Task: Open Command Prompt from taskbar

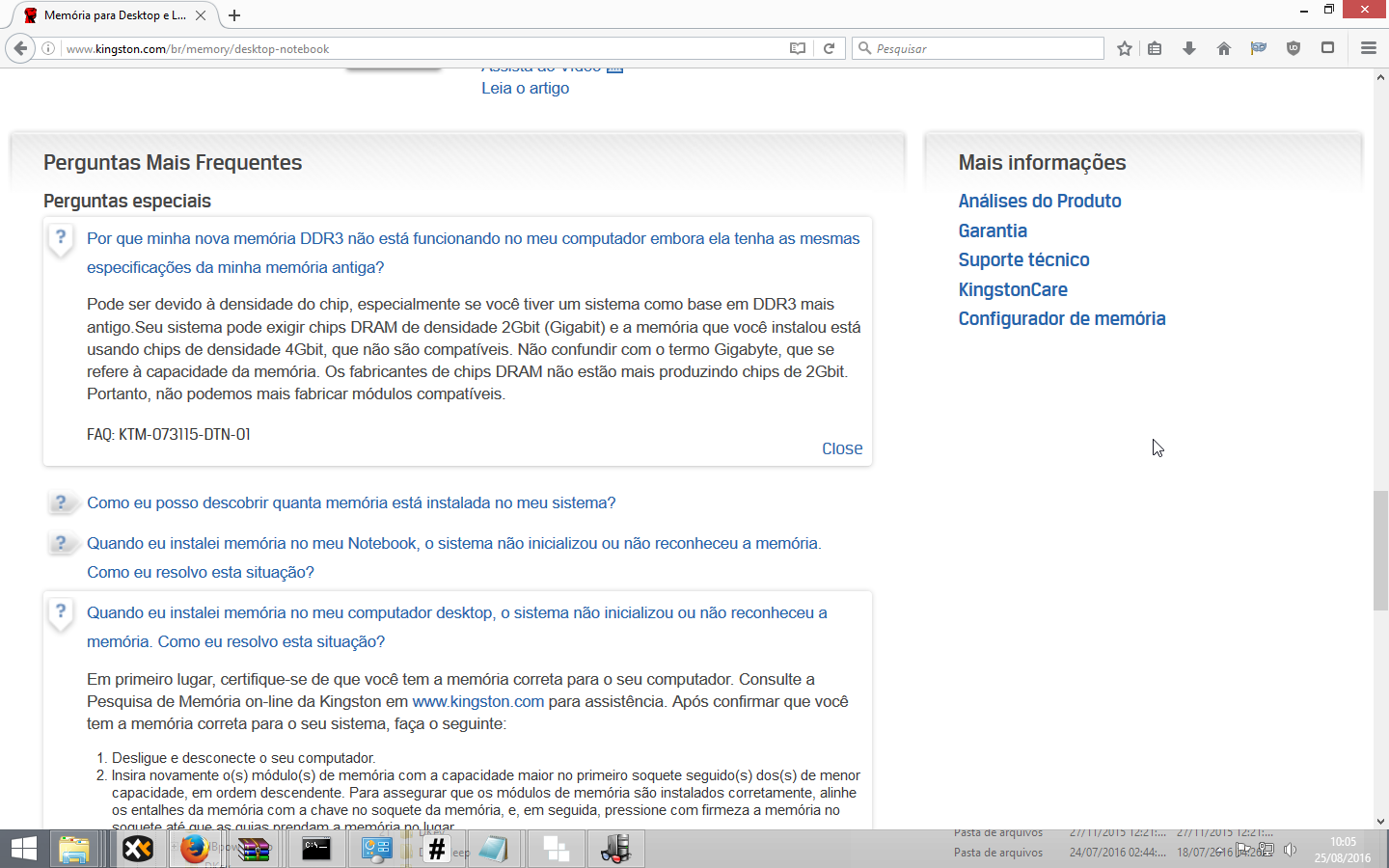Action: pos(316,849)
